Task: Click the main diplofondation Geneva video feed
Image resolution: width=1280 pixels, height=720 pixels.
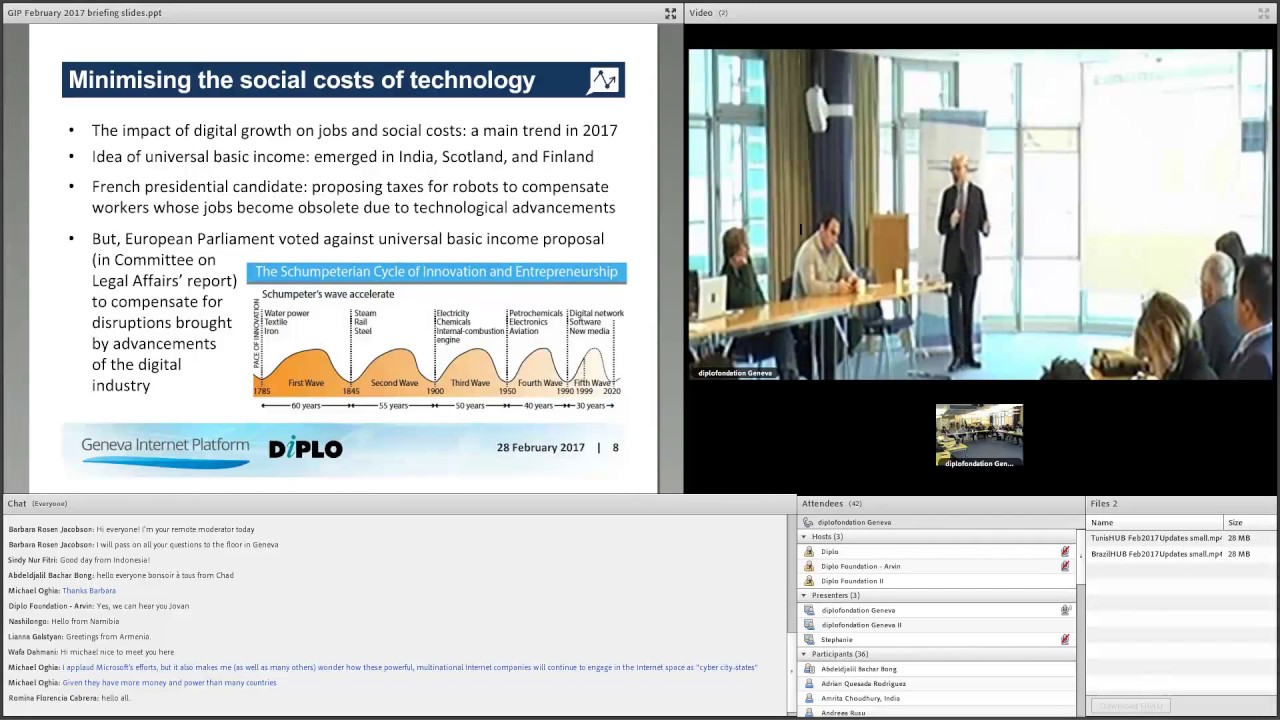Action: [x=980, y=214]
